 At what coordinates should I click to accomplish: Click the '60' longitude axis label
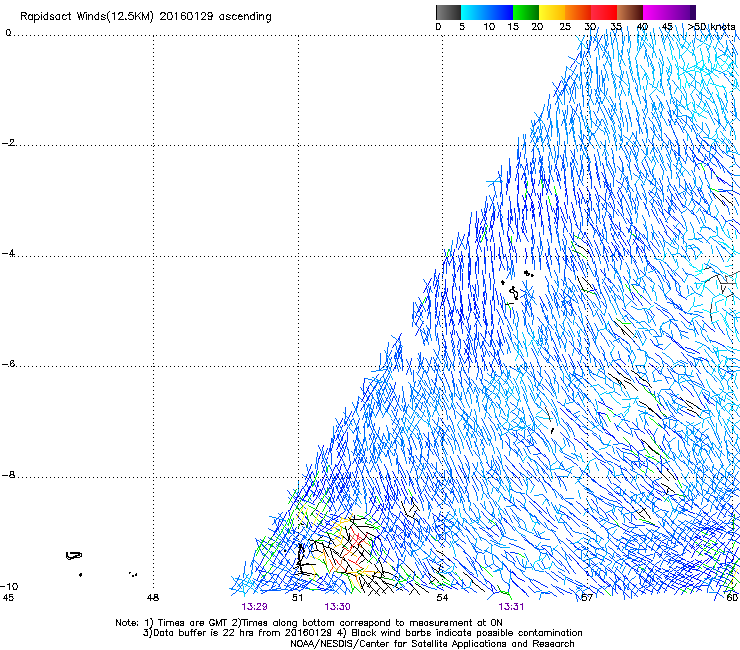coord(732,598)
